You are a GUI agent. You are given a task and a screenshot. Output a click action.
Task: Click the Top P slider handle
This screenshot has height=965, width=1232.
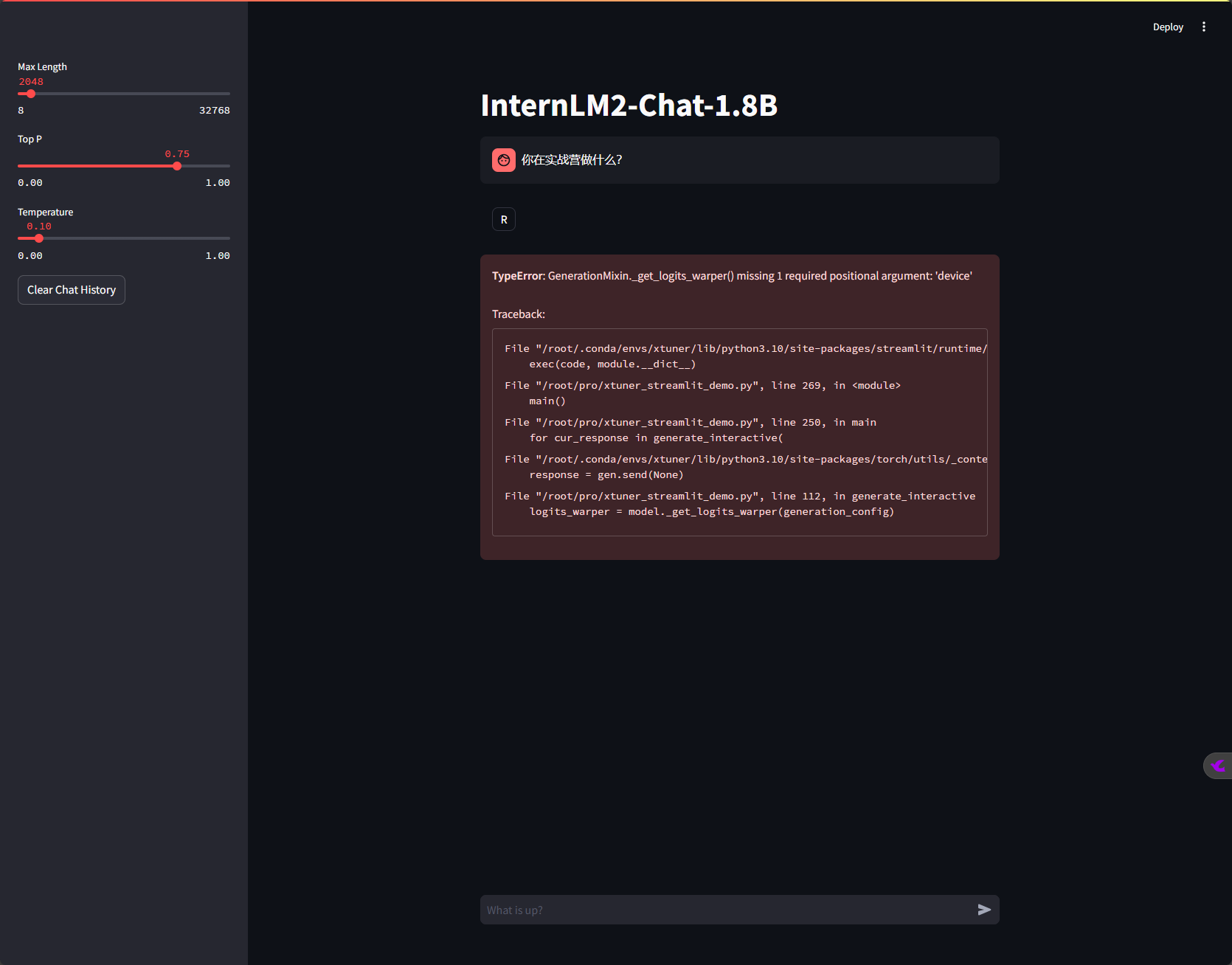[x=177, y=166]
